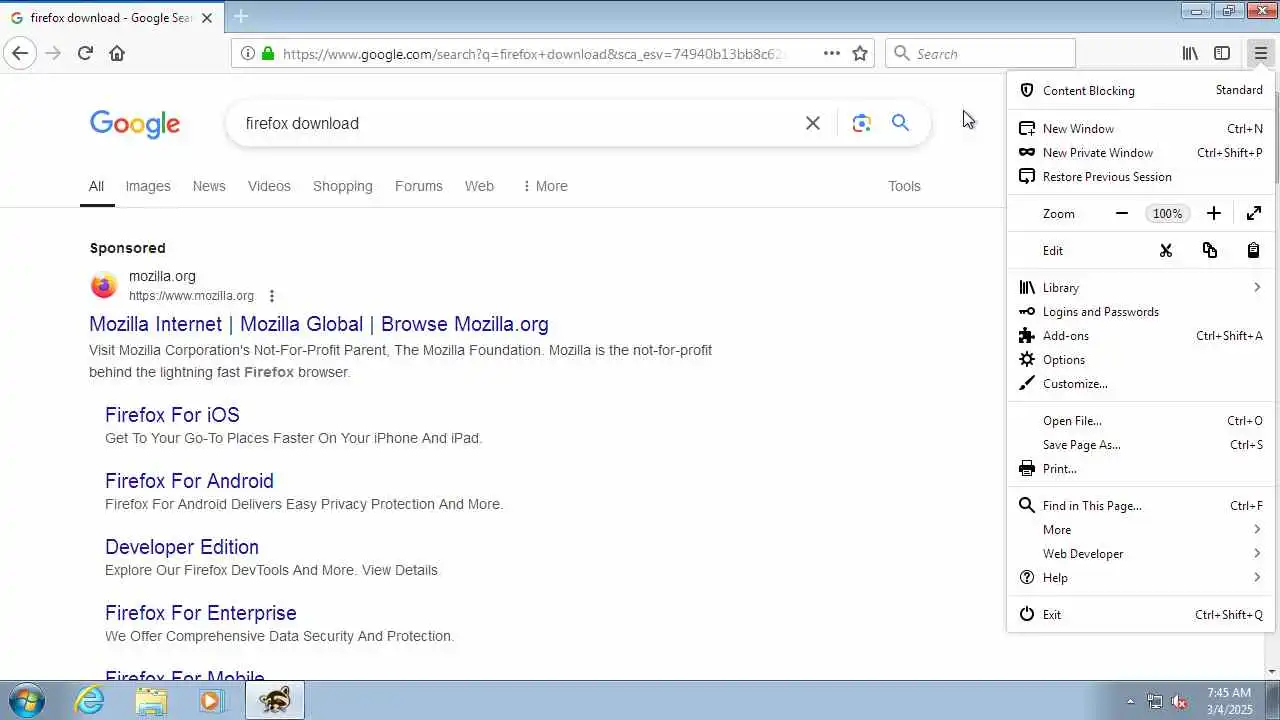
Task: Copy selection using Edit row icon
Action: pos(1210,250)
